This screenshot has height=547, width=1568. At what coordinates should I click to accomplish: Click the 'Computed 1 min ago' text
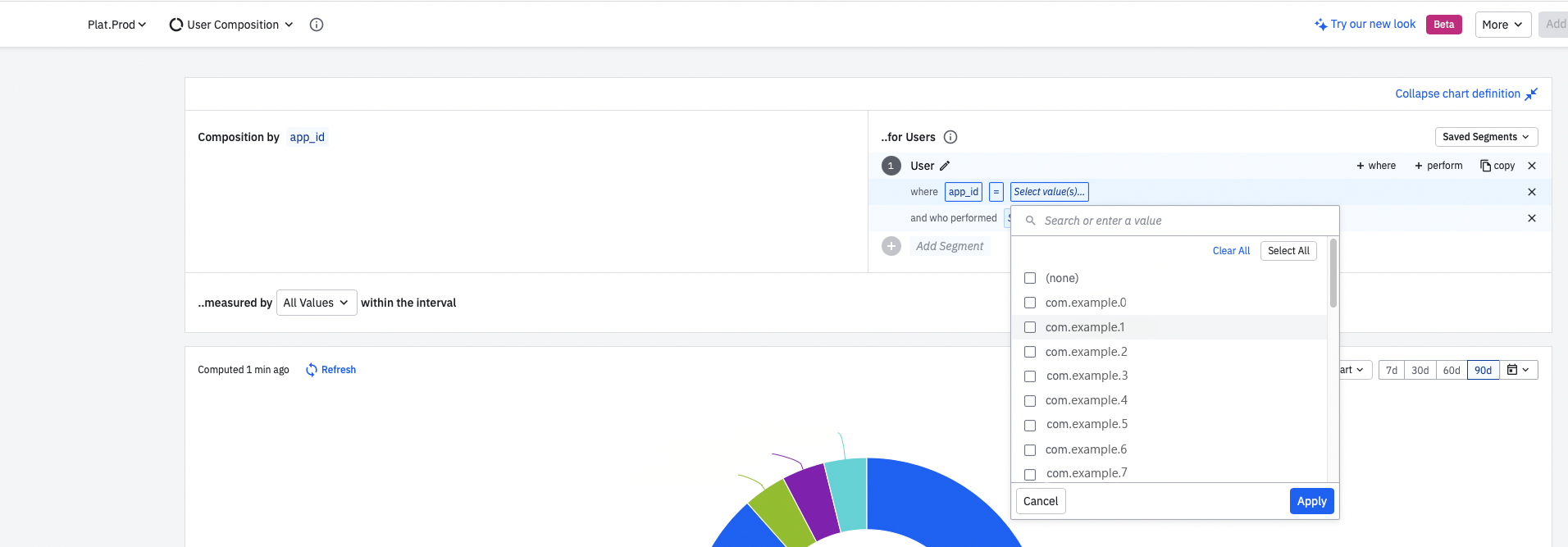(244, 370)
